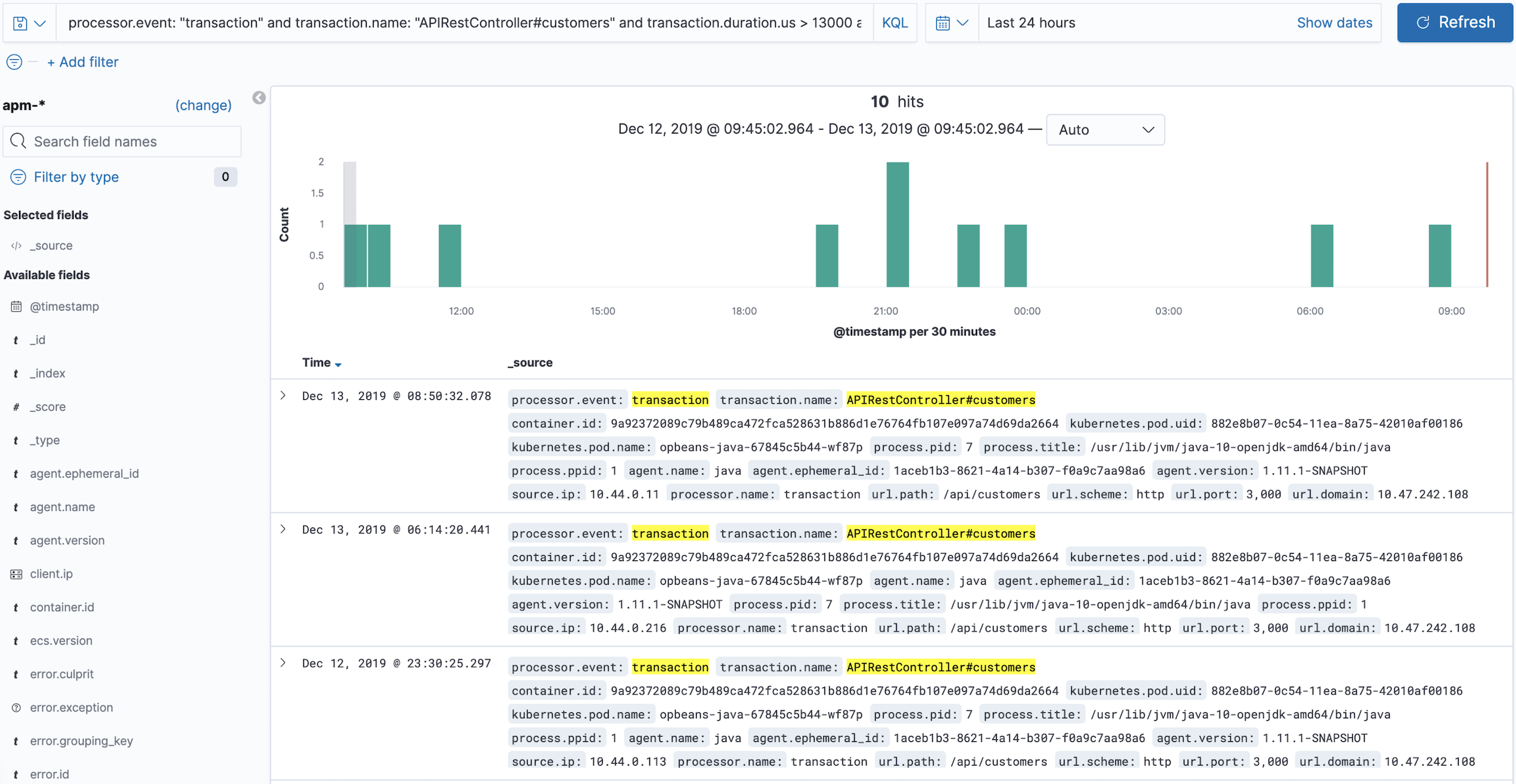Click the + Add filter link
Screen dimensions: 1516x784
tap(83, 61)
